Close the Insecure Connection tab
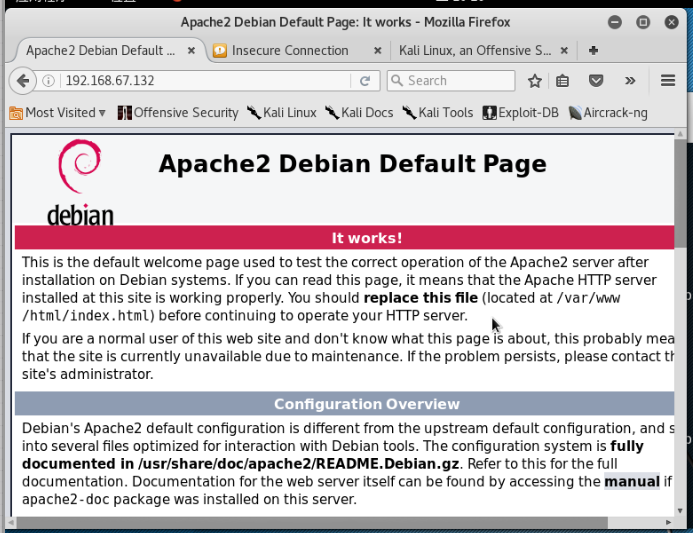The width and height of the screenshot is (693, 533). coord(377,50)
